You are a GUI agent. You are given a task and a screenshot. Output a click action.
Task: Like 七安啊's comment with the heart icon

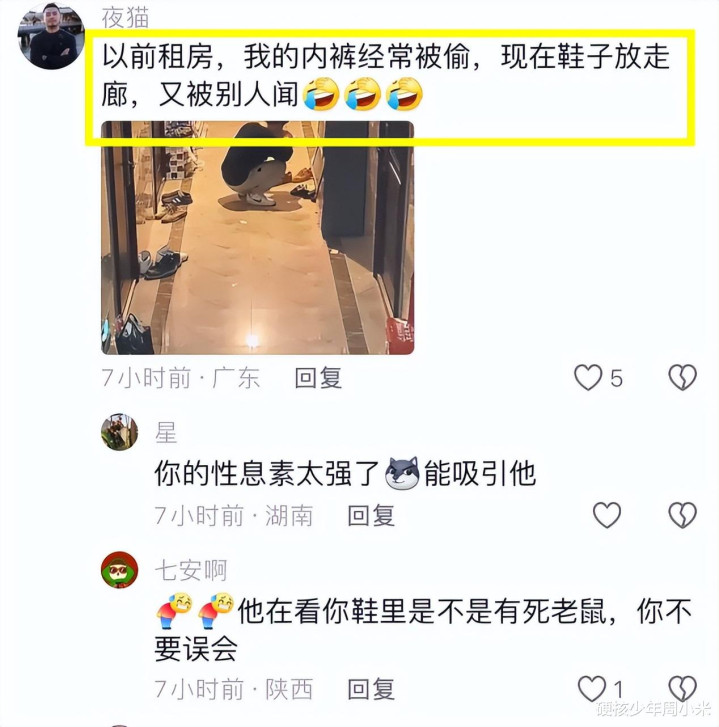(592, 689)
